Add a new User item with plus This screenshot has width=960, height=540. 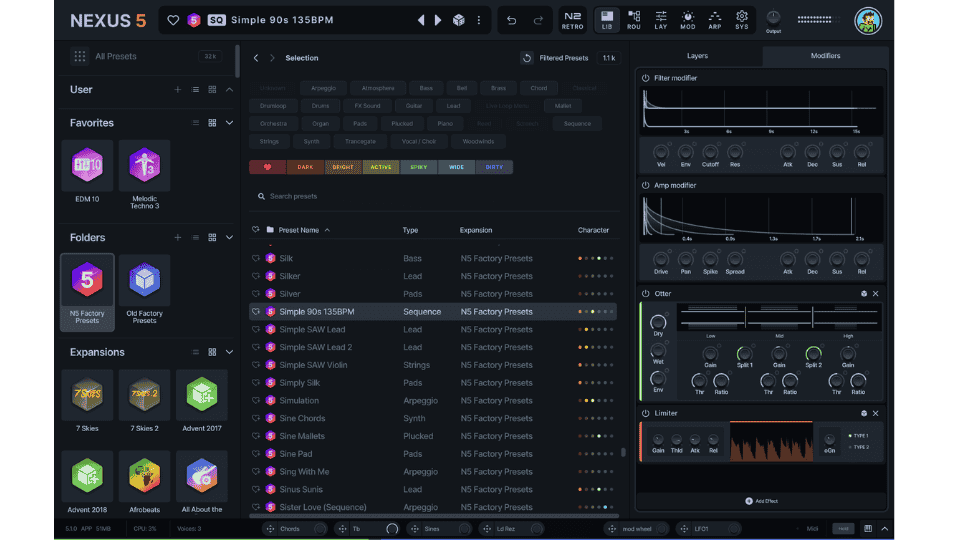(x=178, y=89)
